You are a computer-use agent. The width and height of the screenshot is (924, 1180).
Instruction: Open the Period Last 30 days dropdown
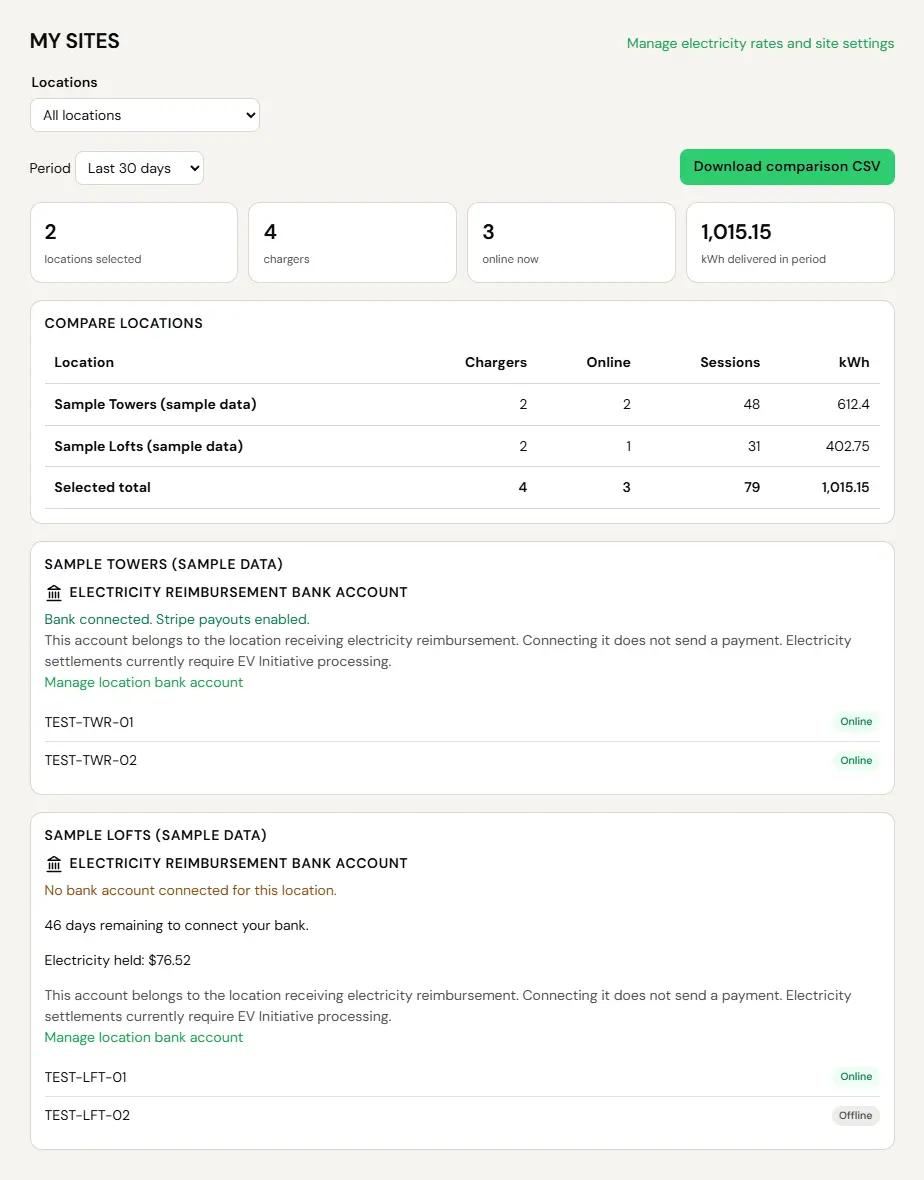pos(139,168)
